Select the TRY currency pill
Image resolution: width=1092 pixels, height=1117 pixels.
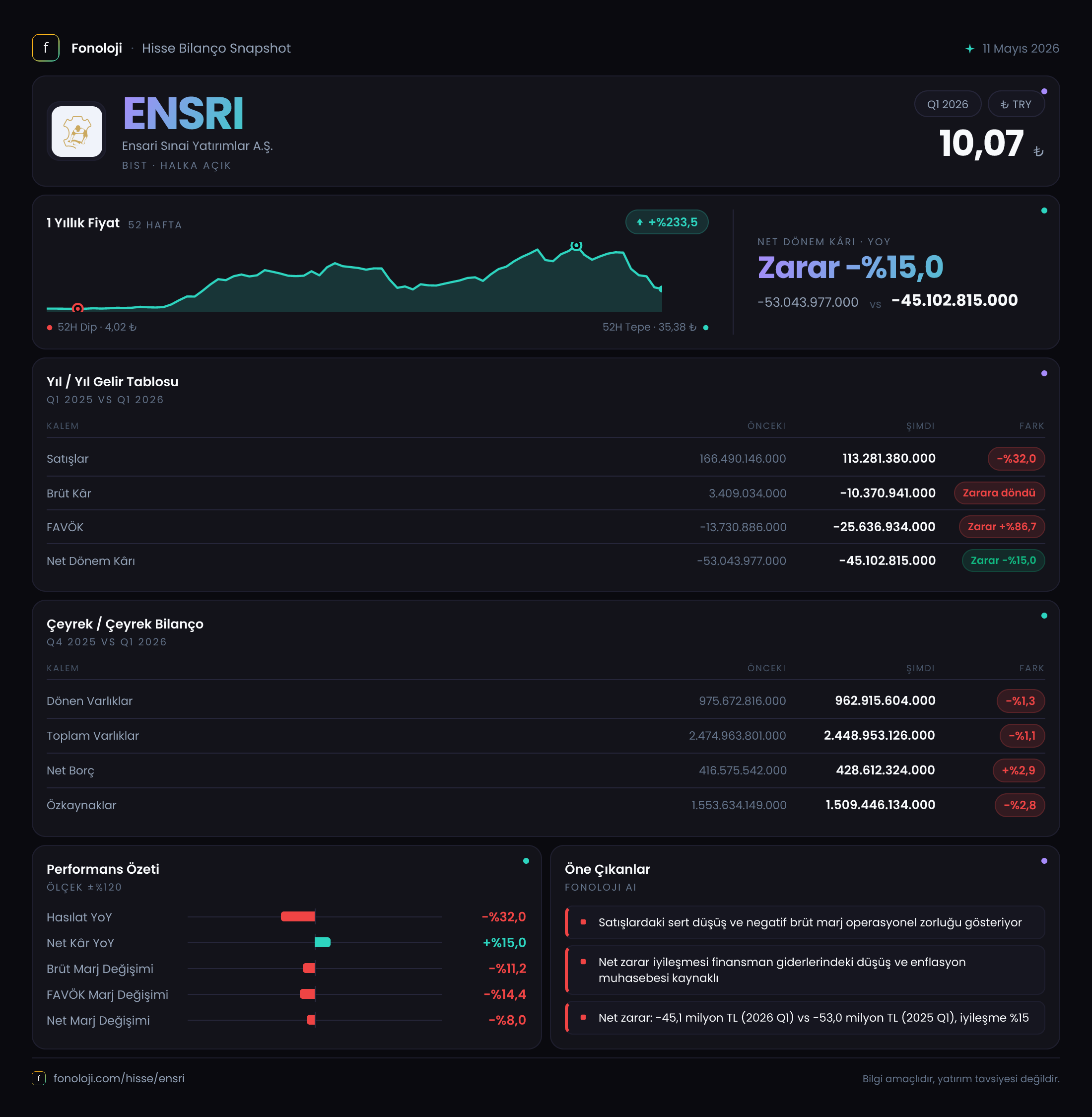coord(1016,104)
